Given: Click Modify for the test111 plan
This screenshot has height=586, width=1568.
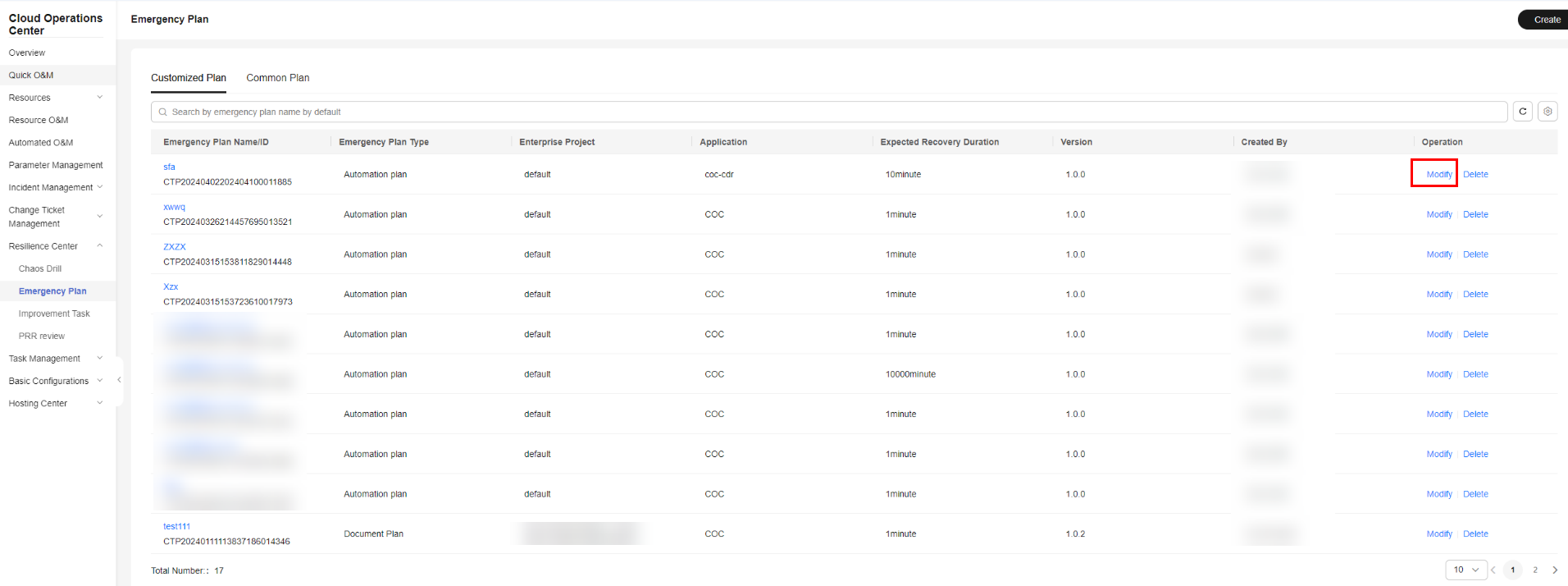Looking at the screenshot, I should click(x=1439, y=534).
